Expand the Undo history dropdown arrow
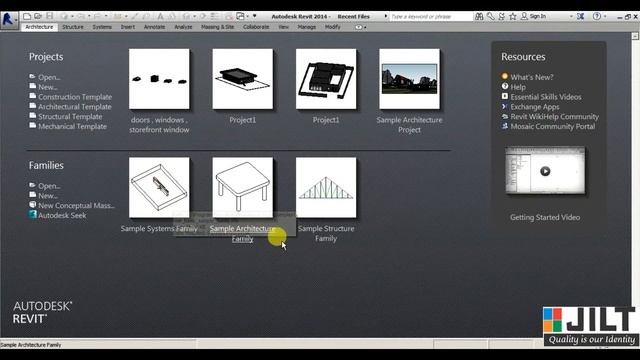Image resolution: width=640 pixels, height=360 pixels. (89, 16)
